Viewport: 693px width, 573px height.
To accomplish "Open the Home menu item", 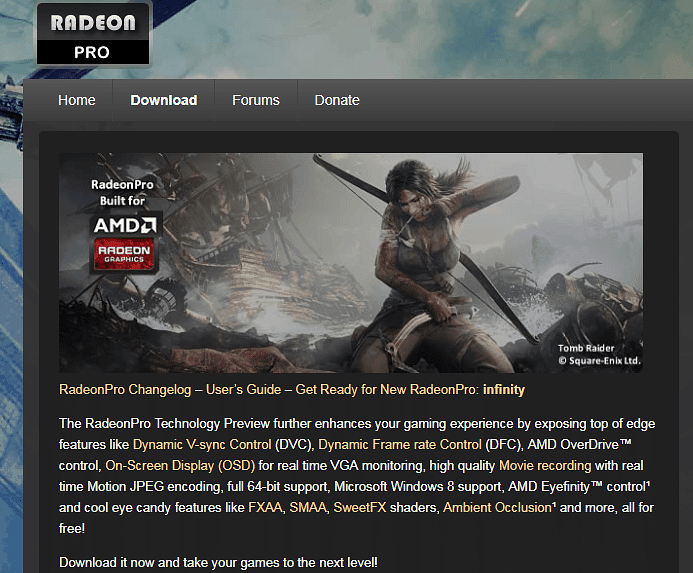I will tap(77, 100).
